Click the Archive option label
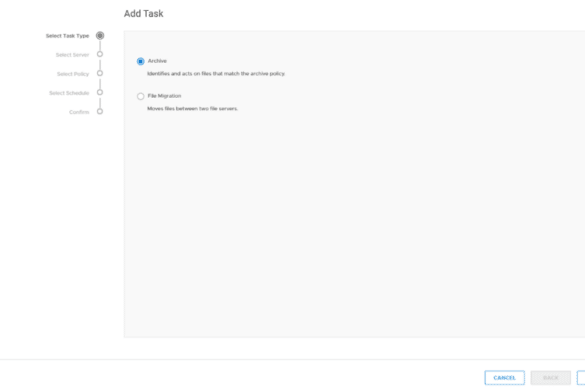Screen dimensions: 585x390 157,61
